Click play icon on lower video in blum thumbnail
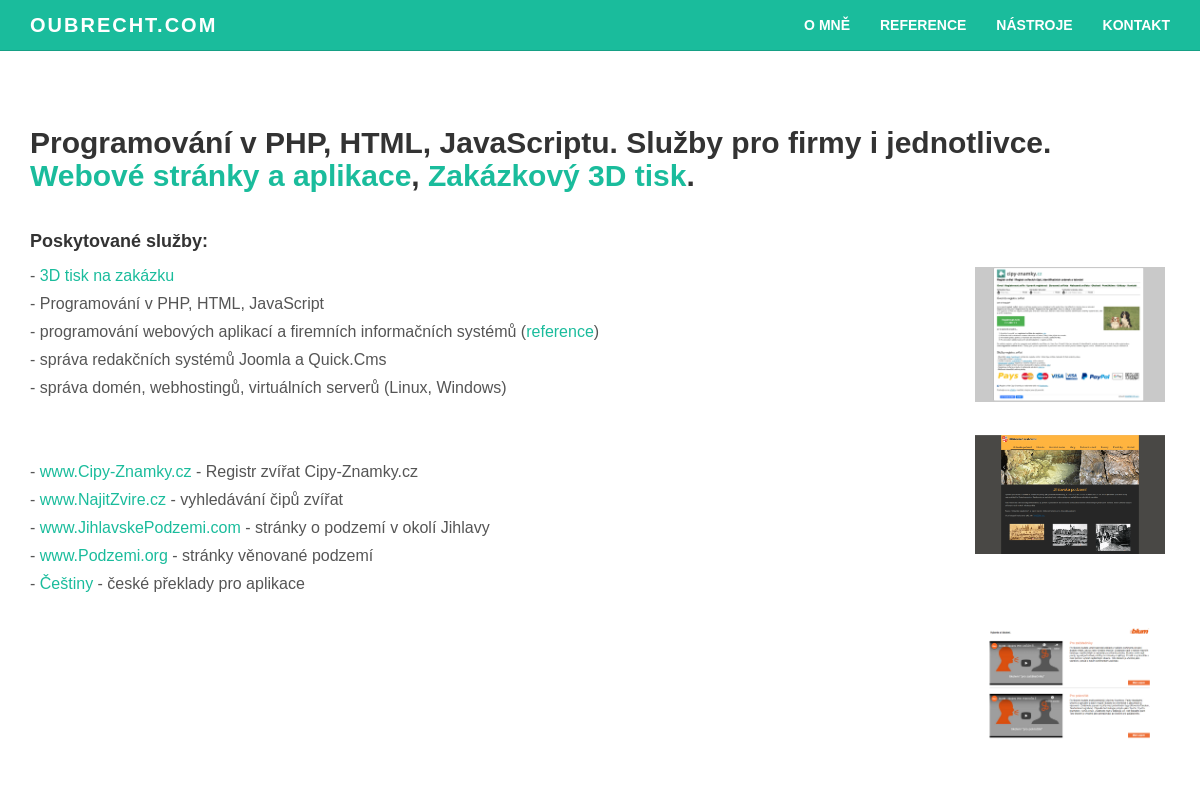This screenshot has height=800, width=1200. click(x=1026, y=716)
